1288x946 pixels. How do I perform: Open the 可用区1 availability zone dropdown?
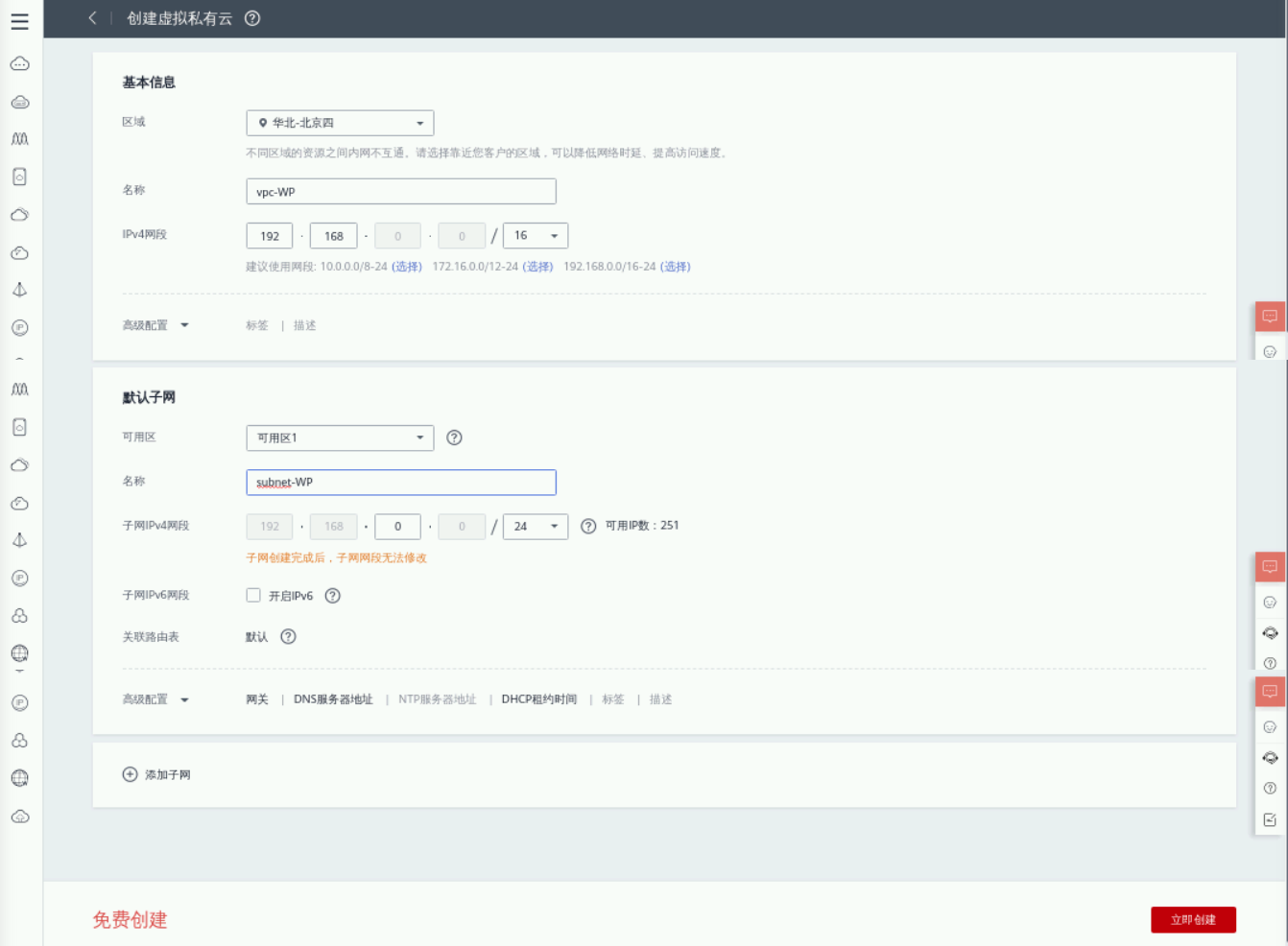[340, 438]
